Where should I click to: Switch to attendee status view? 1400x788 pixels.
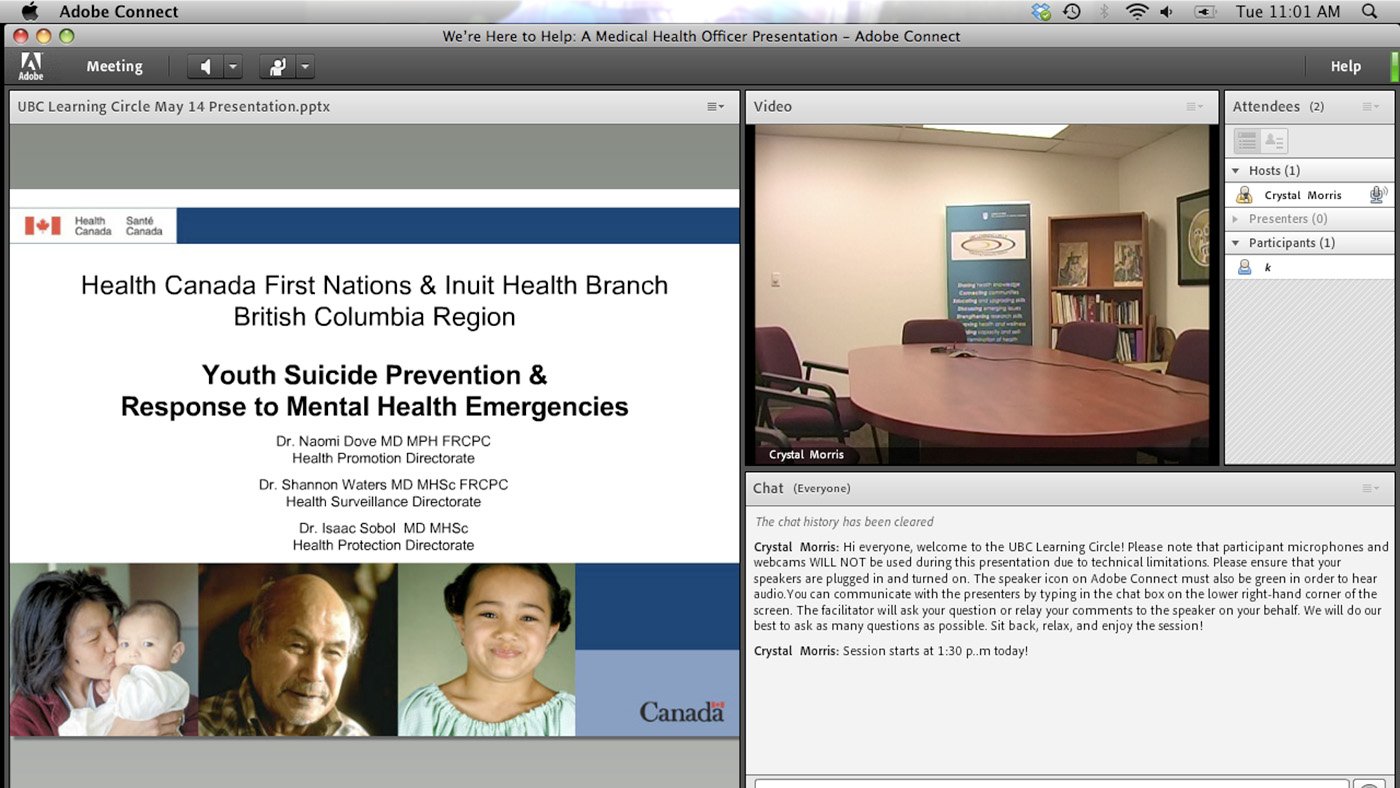click(1274, 141)
